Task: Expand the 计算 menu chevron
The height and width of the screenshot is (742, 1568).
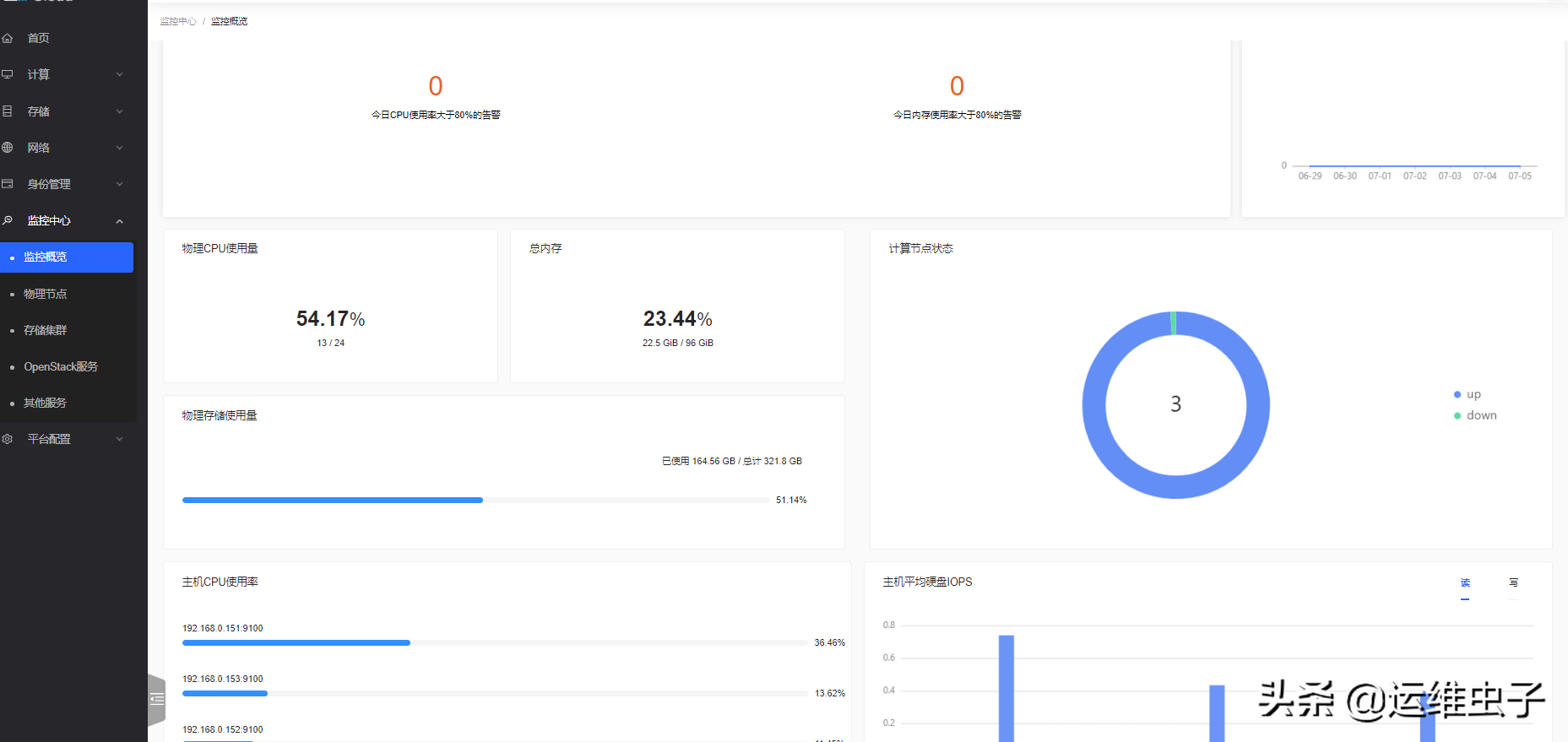Action: click(x=119, y=74)
